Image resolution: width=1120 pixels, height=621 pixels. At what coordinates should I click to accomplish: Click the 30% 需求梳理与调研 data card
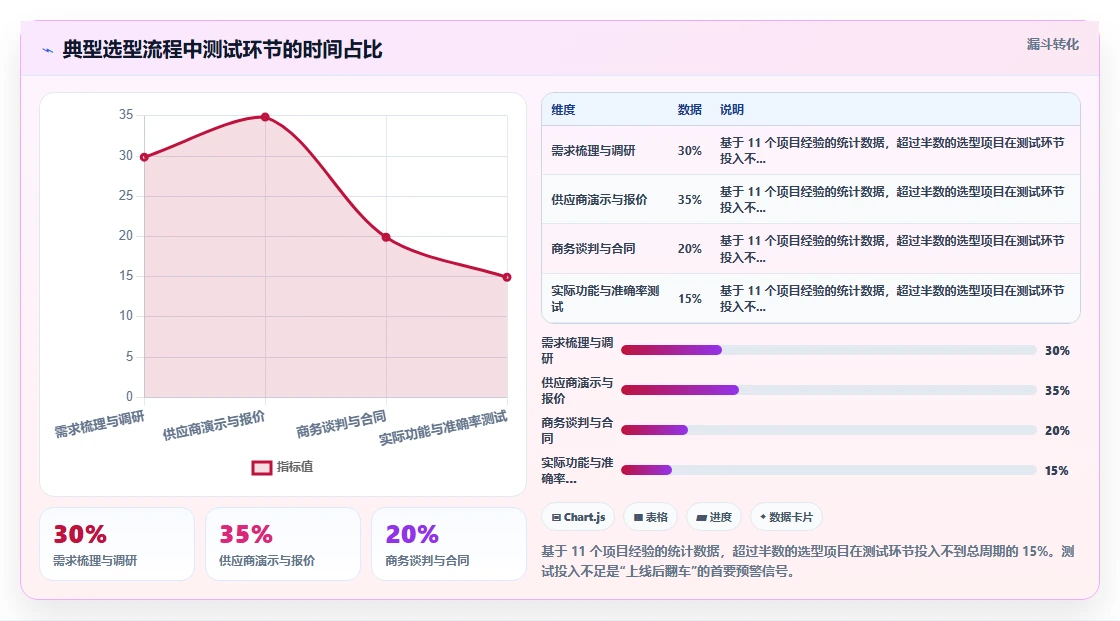[117, 545]
